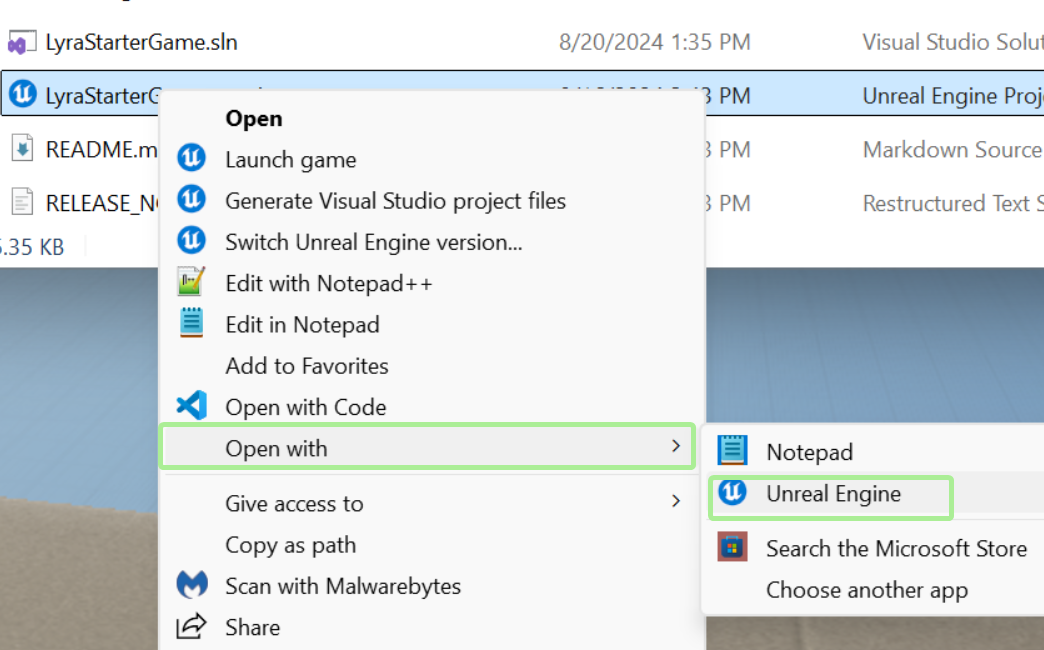This screenshot has width=1044, height=650.
Task: Click the Markdown Source type cell
Action: pyautogui.click(x=953, y=150)
